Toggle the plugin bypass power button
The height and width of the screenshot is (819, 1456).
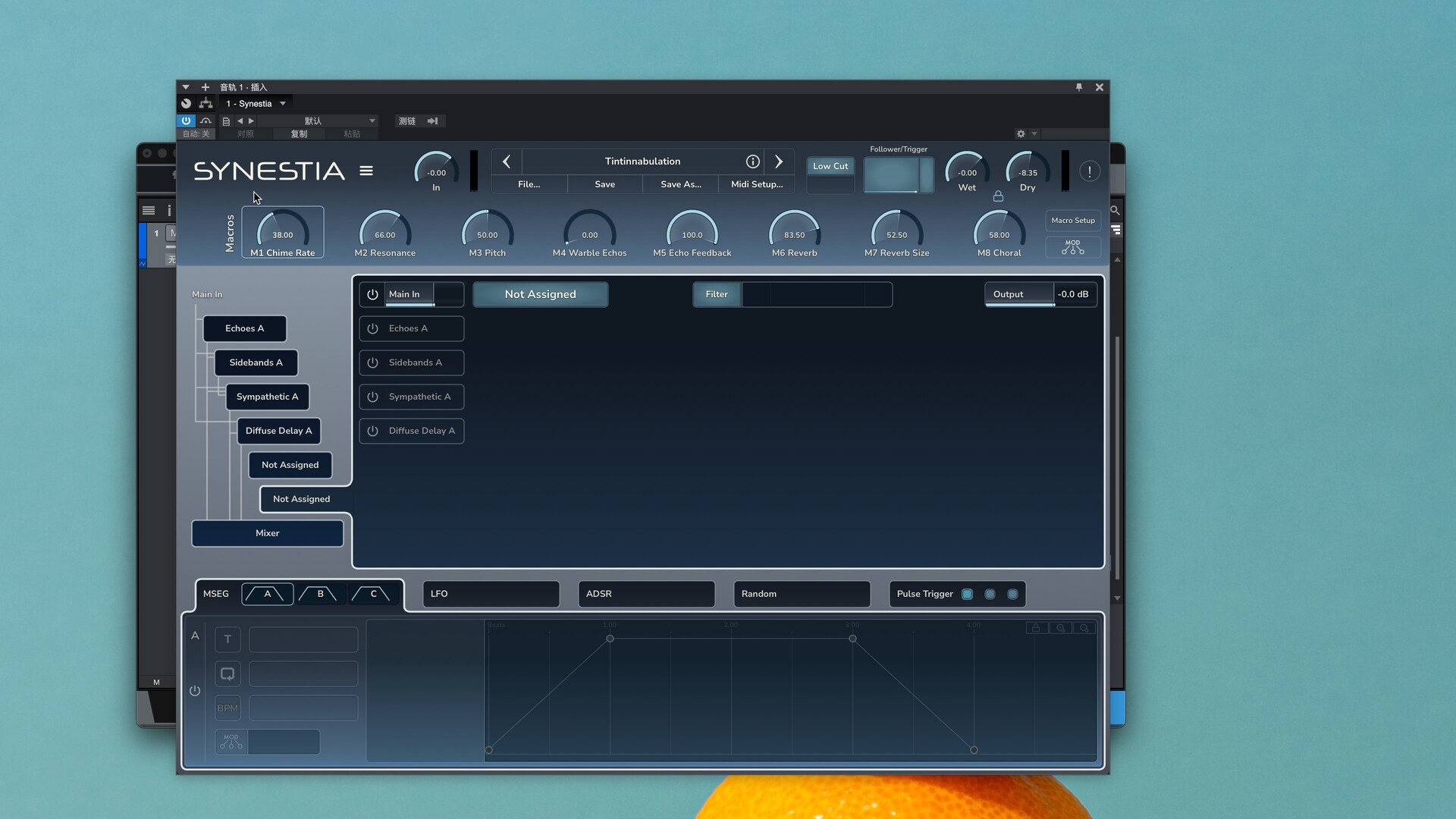point(186,121)
